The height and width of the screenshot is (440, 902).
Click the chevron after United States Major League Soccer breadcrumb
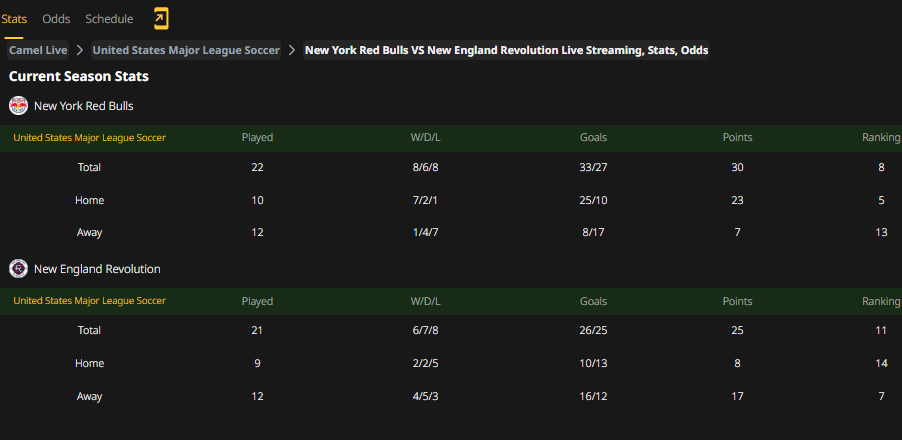pos(292,50)
